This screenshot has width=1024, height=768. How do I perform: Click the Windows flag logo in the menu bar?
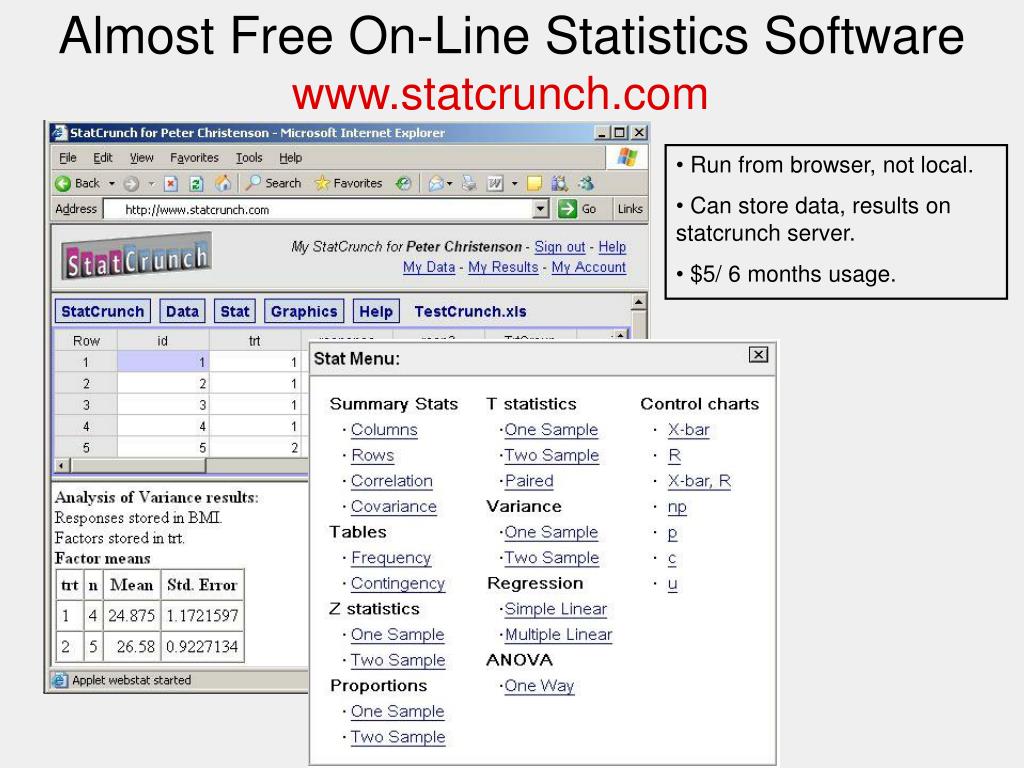coord(626,157)
